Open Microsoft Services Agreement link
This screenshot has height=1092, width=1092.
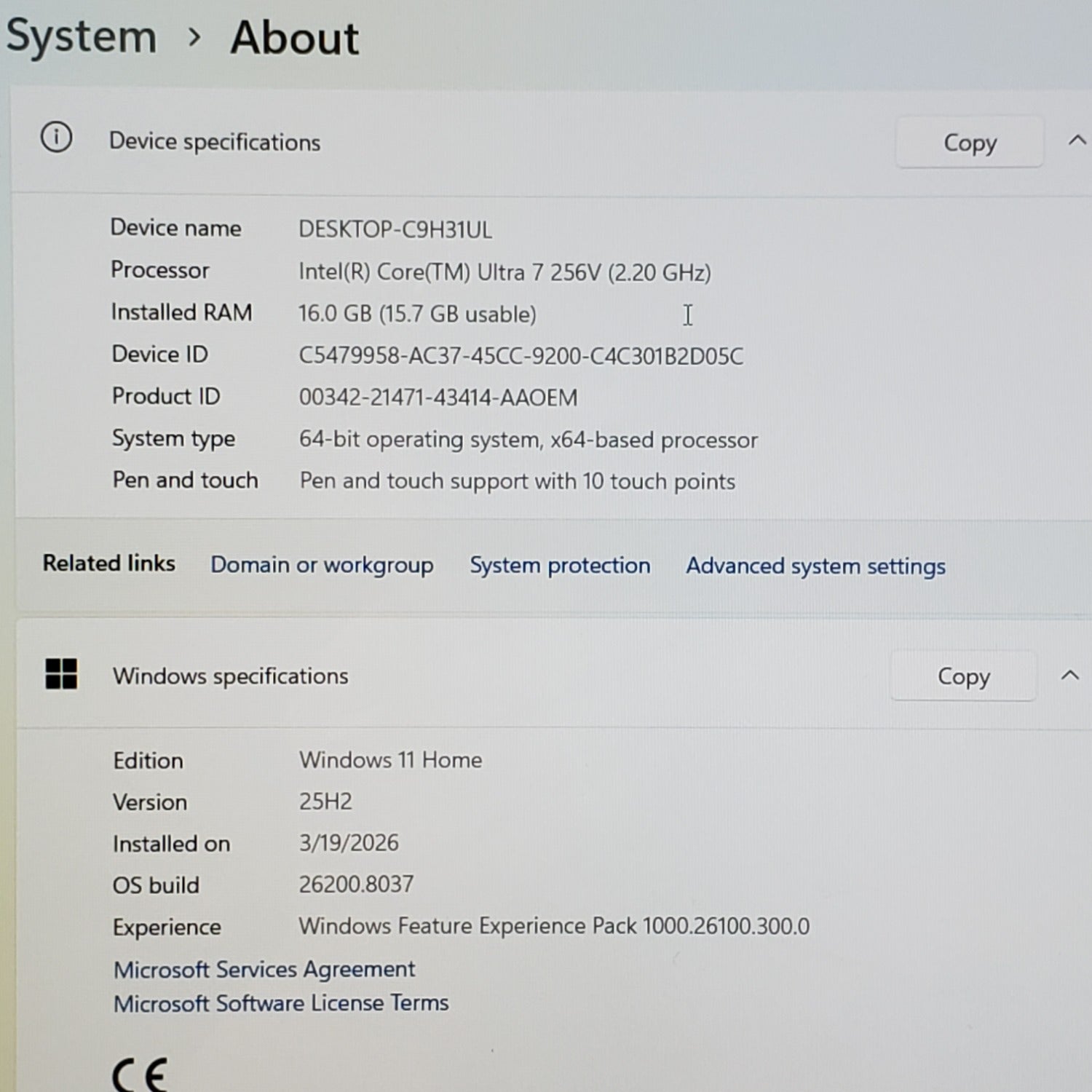[x=264, y=969]
